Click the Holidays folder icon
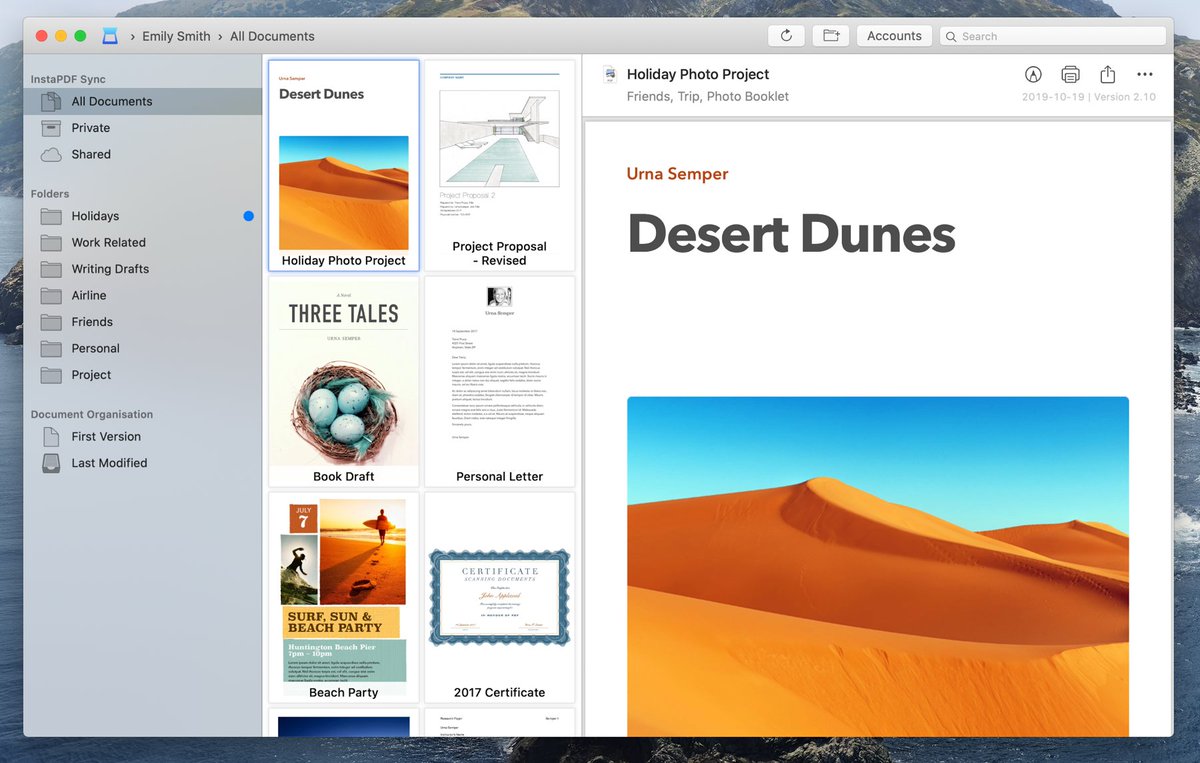 pos(51,216)
